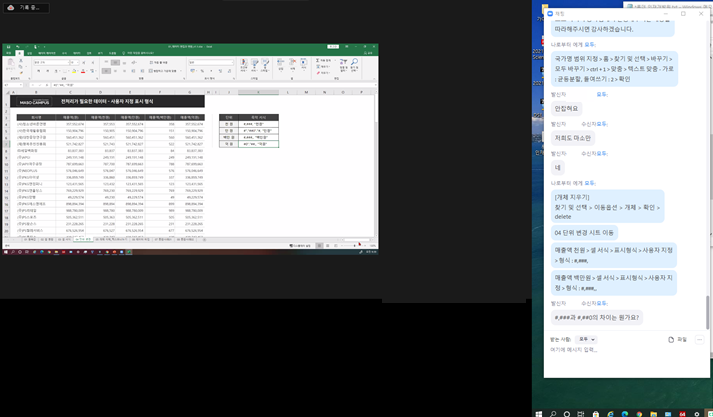Open the 받는 사람 recipient dropdown 모두
The image size is (713, 417).
(586, 339)
